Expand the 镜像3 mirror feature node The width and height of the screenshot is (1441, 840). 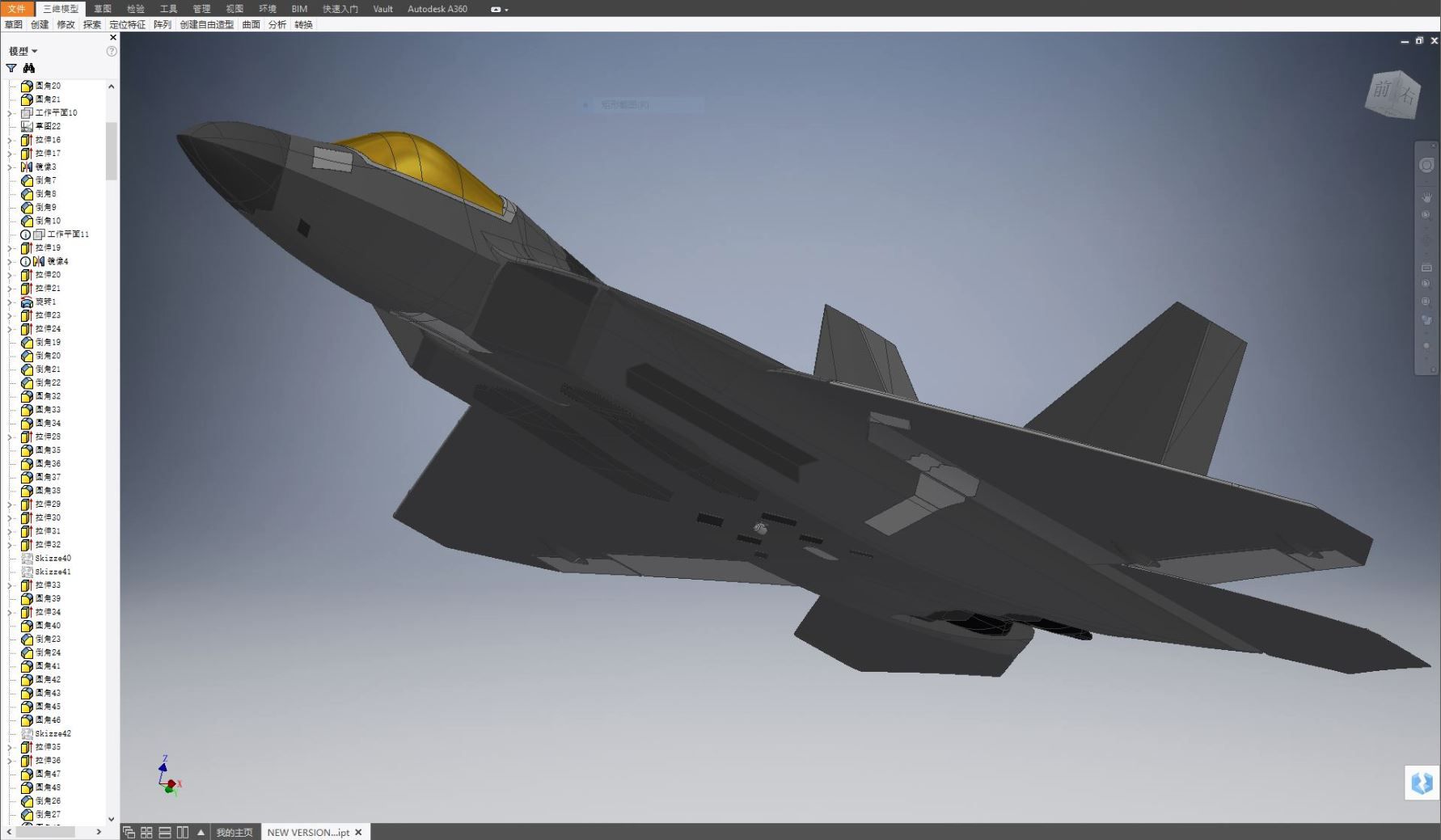click(x=11, y=167)
